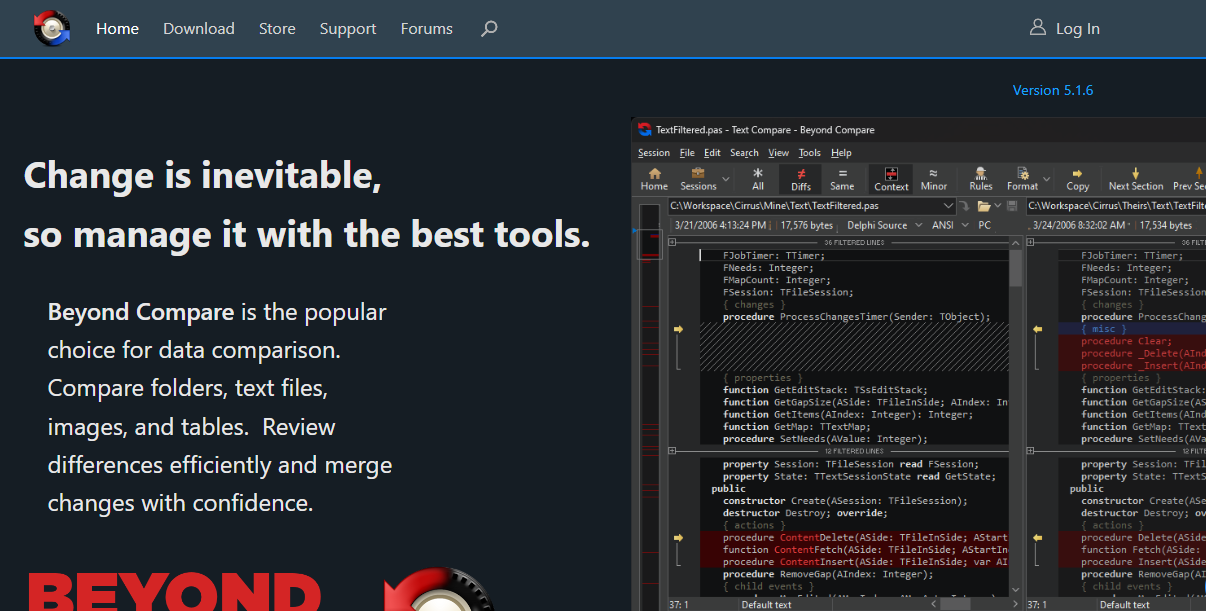
Task: Expand the left file path dropdown
Action: pos(948,206)
